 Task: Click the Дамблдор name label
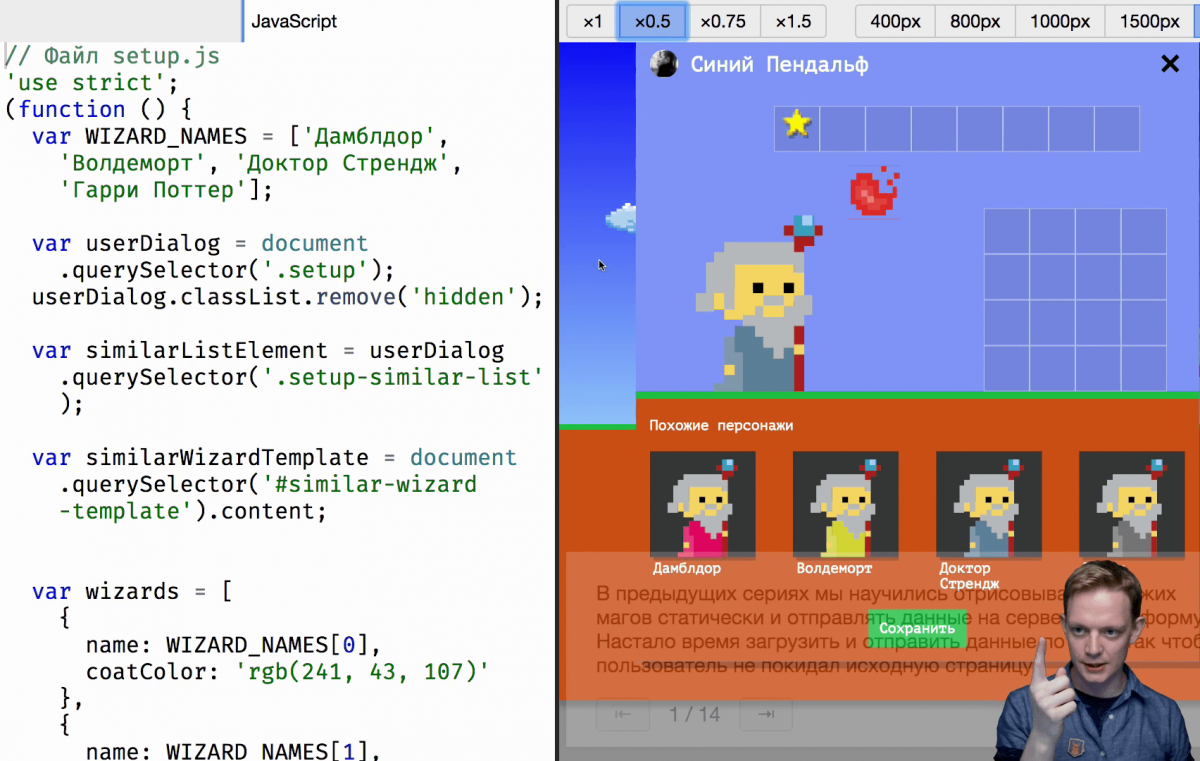687,568
